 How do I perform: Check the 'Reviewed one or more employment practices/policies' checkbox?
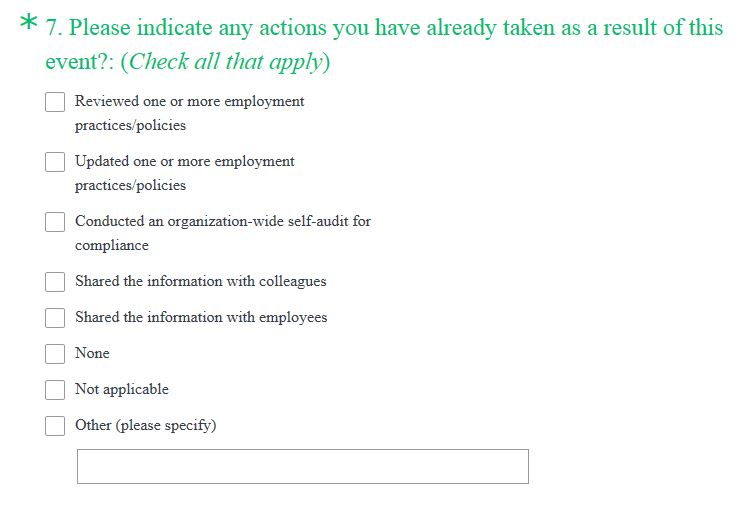[55, 102]
